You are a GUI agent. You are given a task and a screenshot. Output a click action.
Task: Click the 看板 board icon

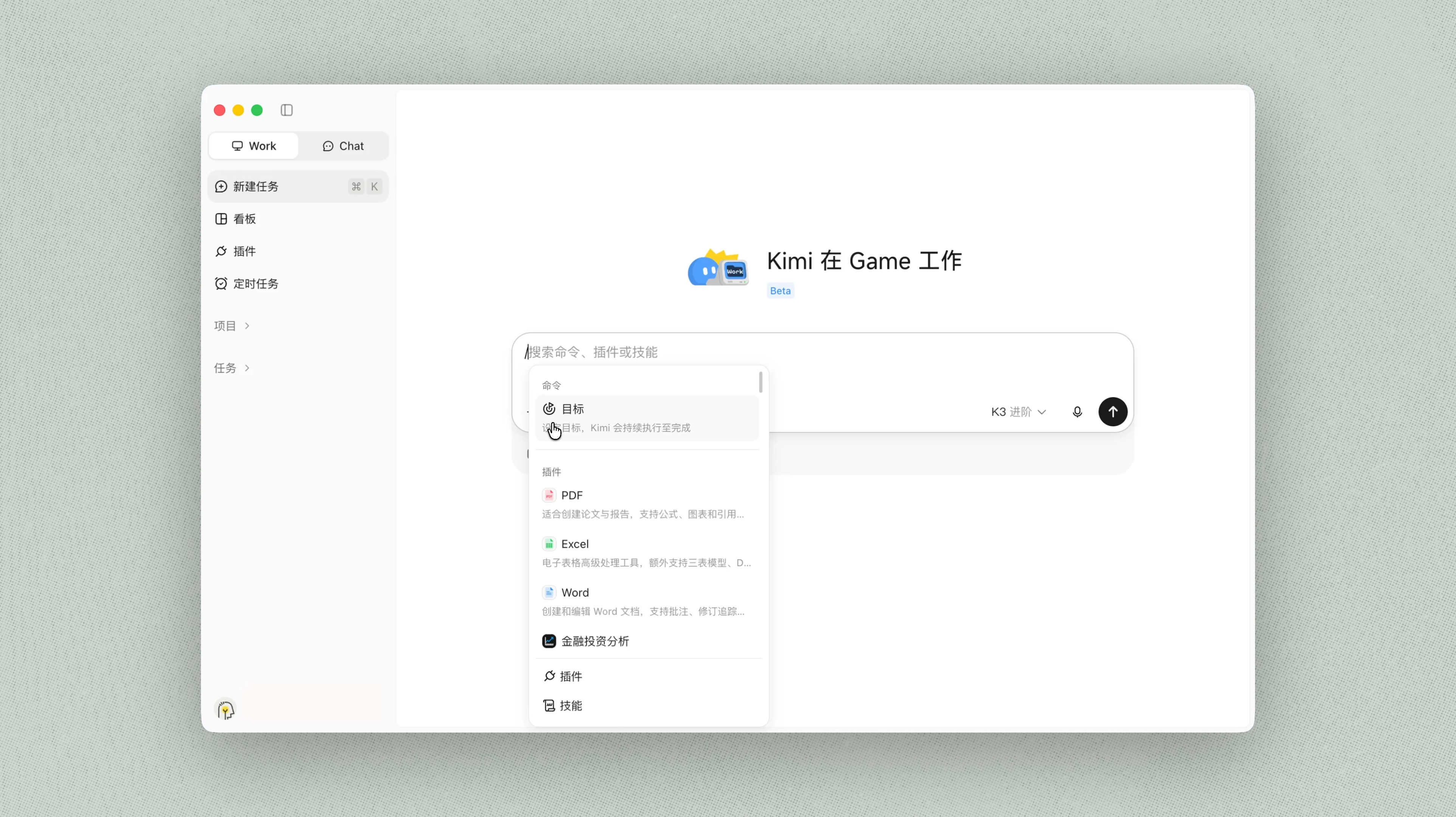pos(221,219)
